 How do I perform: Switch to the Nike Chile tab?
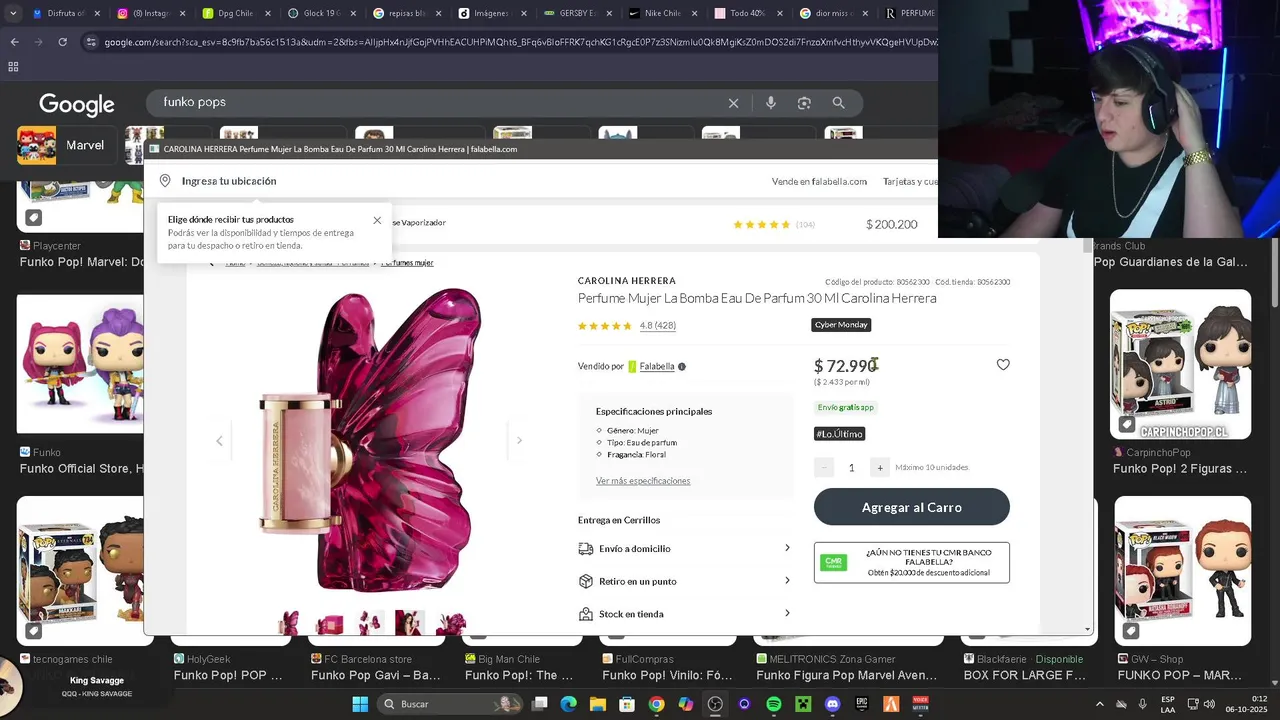click(x=661, y=14)
